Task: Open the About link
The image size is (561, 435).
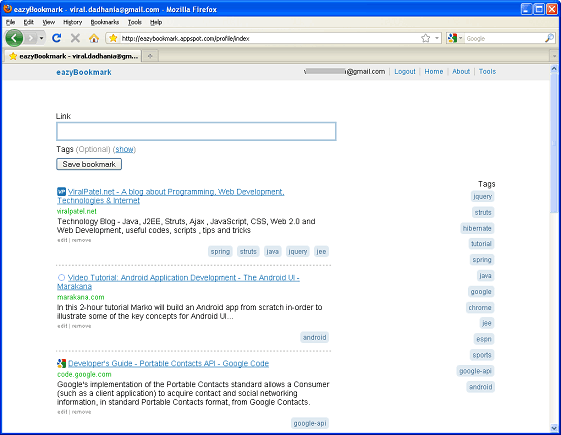Action: click(461, 72)
